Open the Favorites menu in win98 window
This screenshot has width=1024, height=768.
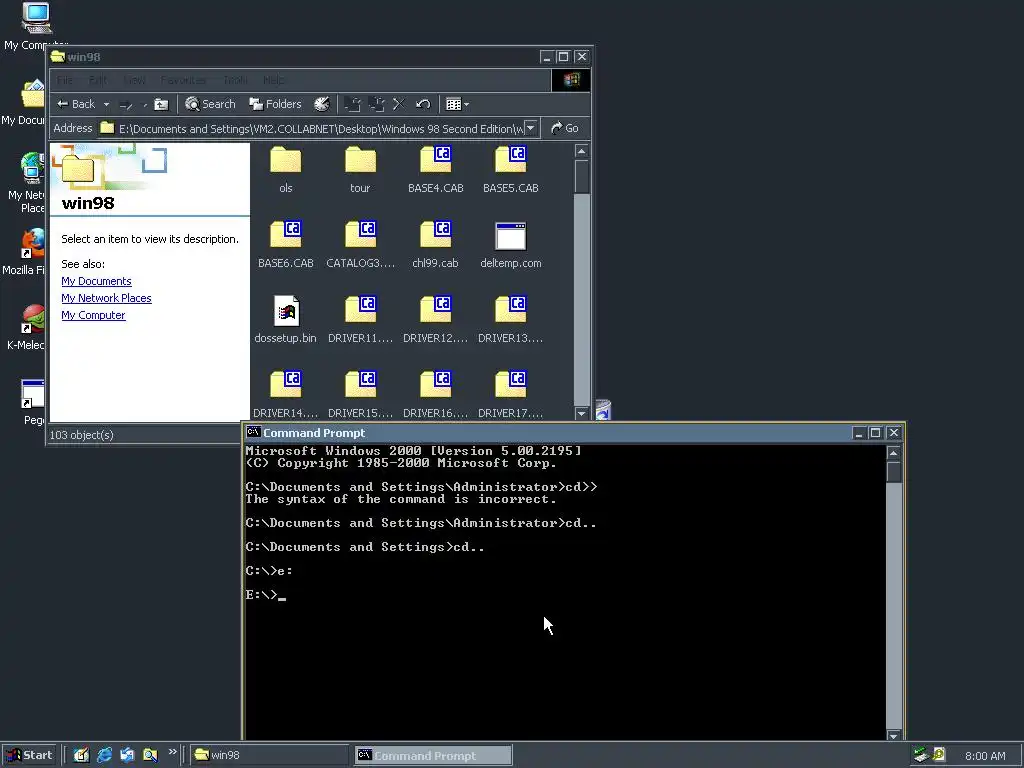[184, 80]
